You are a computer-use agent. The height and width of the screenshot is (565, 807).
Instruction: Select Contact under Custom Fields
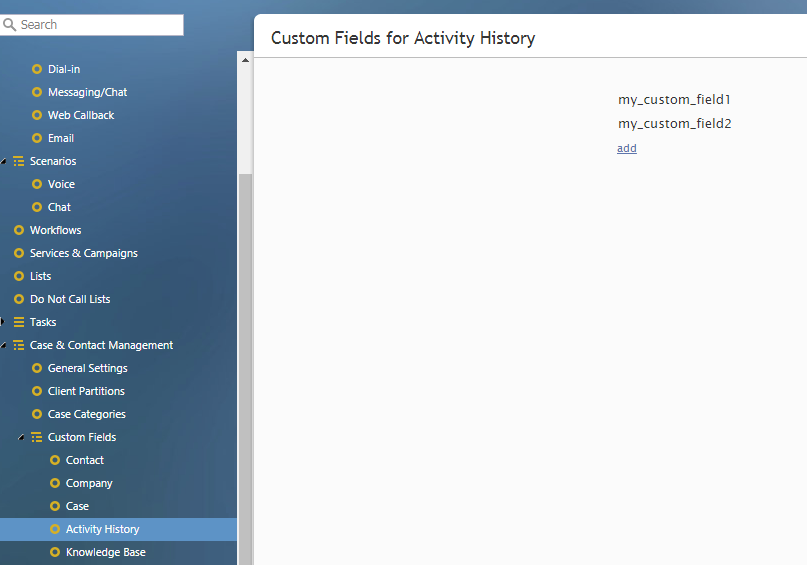tap(84, 460)
